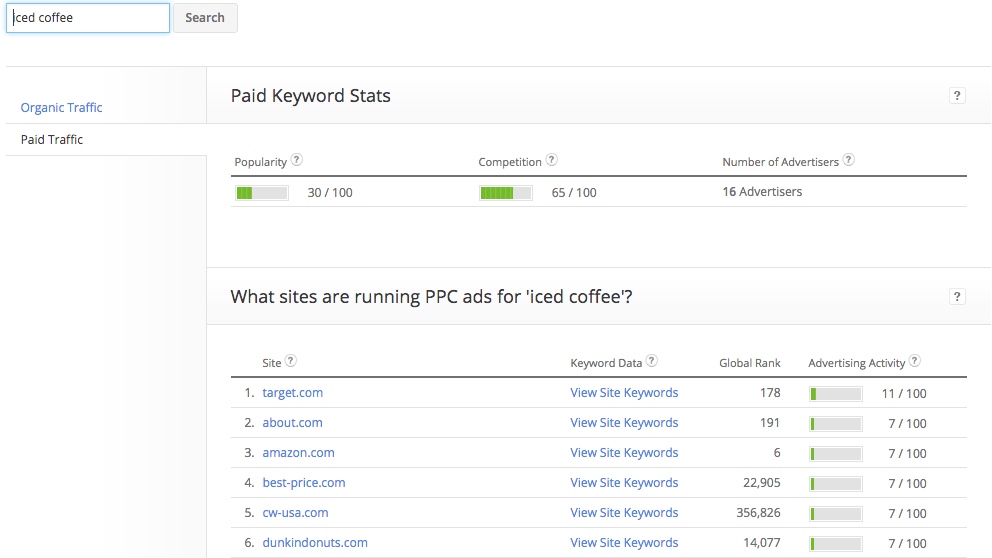Open help icon beside Keyword Data column
The width and height of the screenshot is (992, 558).
click(x=652, y=361)
